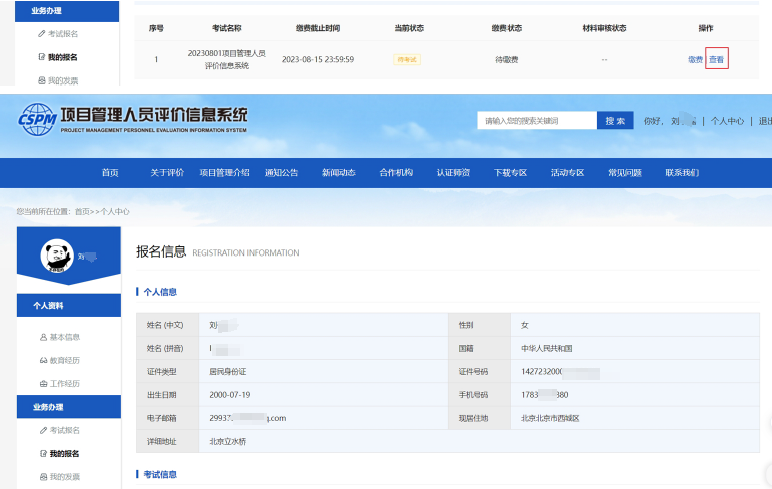Click the CSPM logo icon

click(x=37, y=120)
